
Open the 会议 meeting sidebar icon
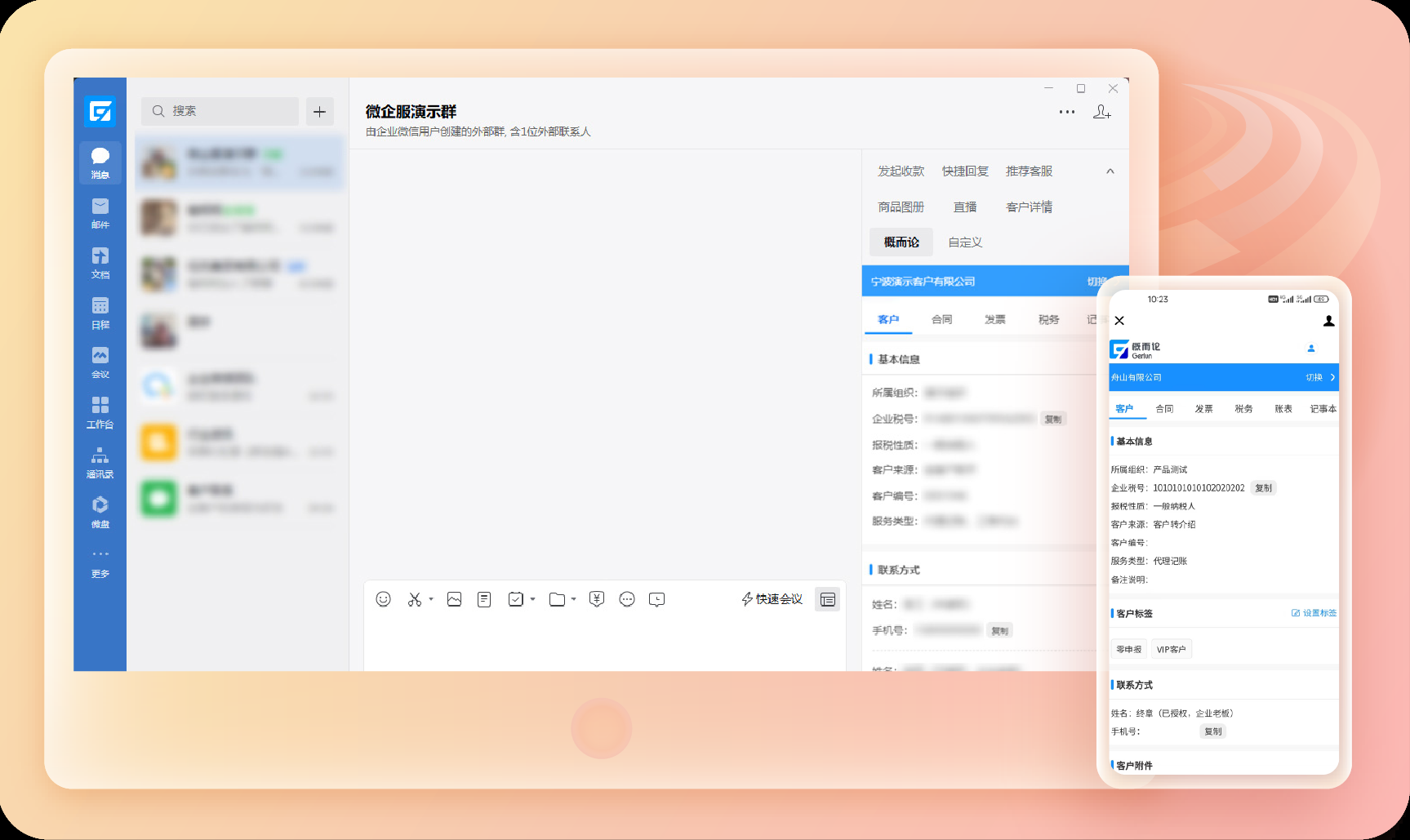click(x=100, y=362)
